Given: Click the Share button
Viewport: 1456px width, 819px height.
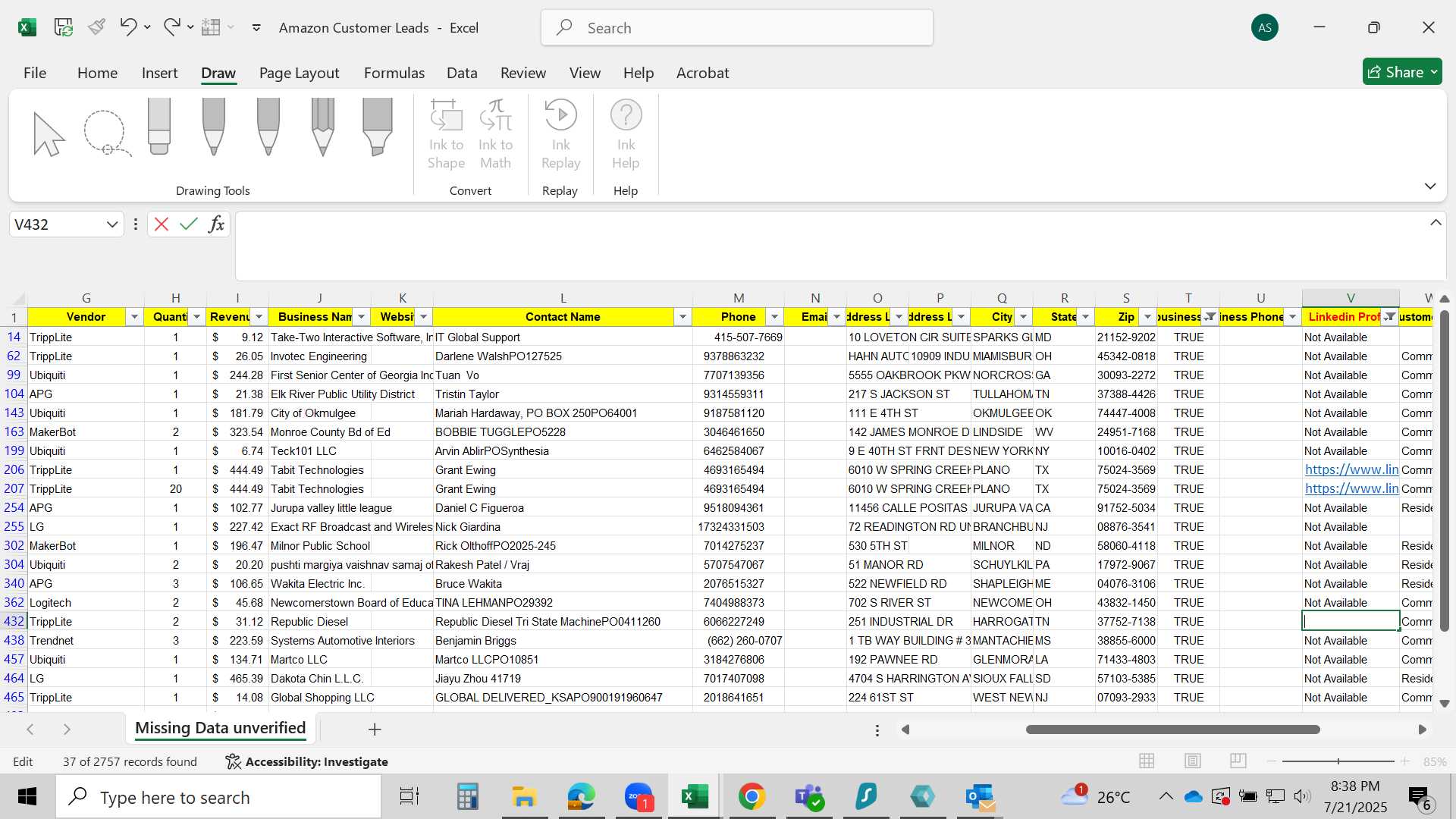Looking at the screenshot, I should tap(1402, 72).
